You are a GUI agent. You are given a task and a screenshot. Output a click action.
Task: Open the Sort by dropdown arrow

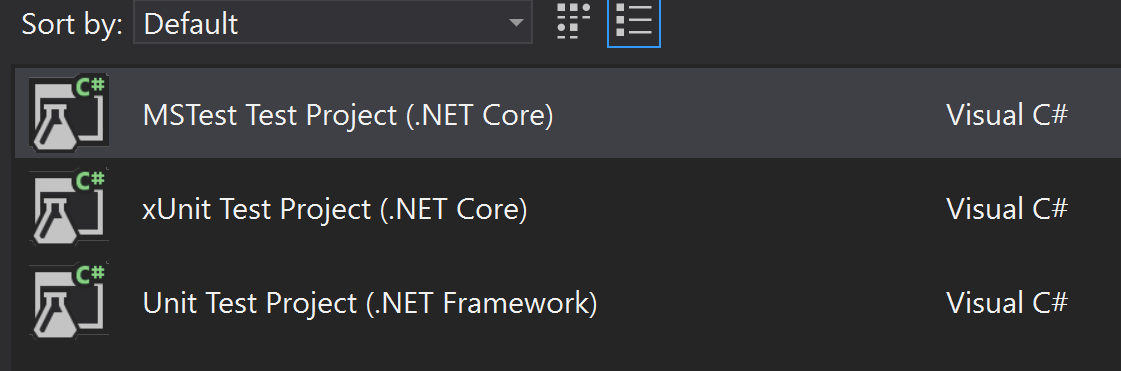(x=515, y=22)
